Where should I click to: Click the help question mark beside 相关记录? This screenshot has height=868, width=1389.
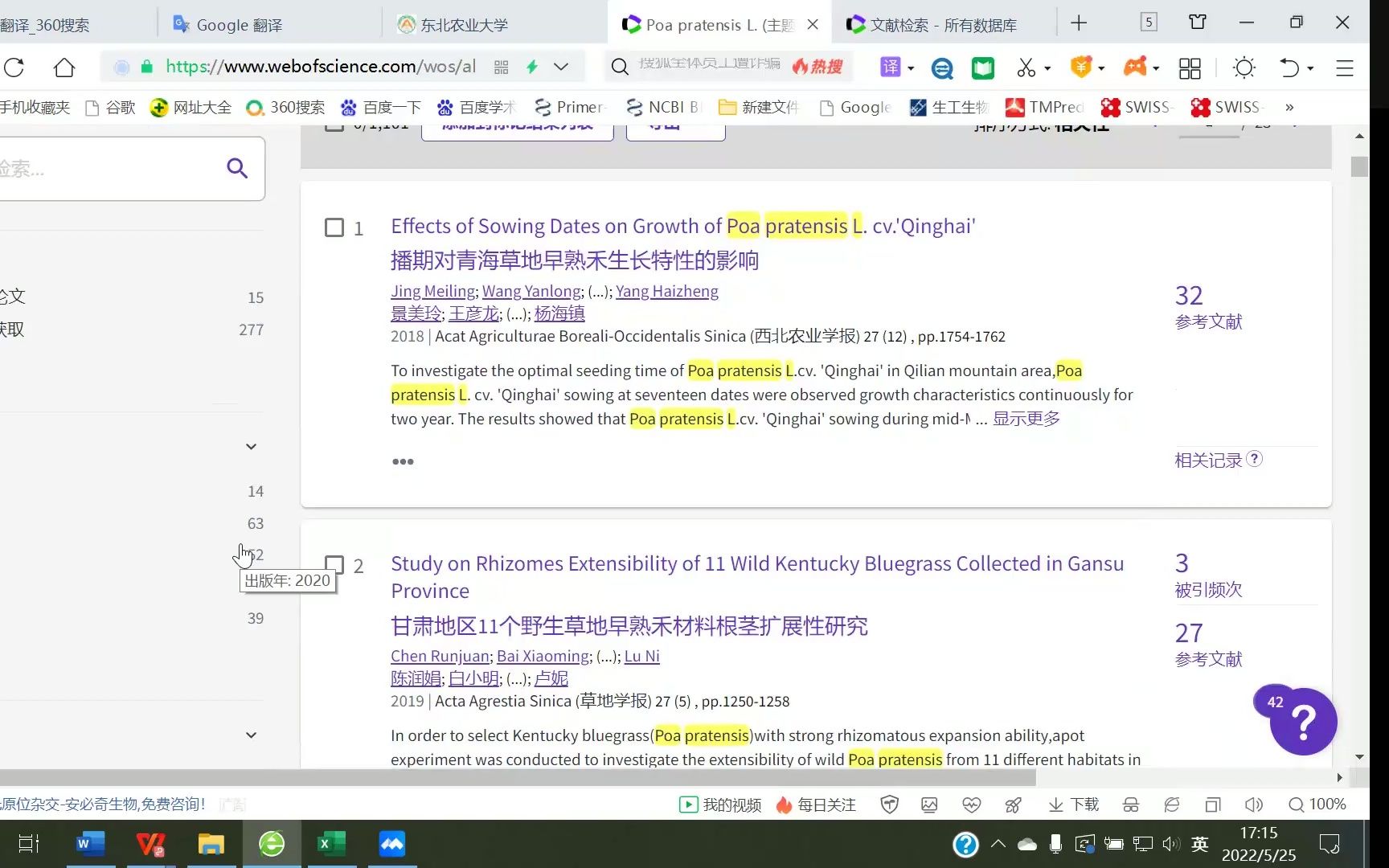click(x=1254, y=459)
